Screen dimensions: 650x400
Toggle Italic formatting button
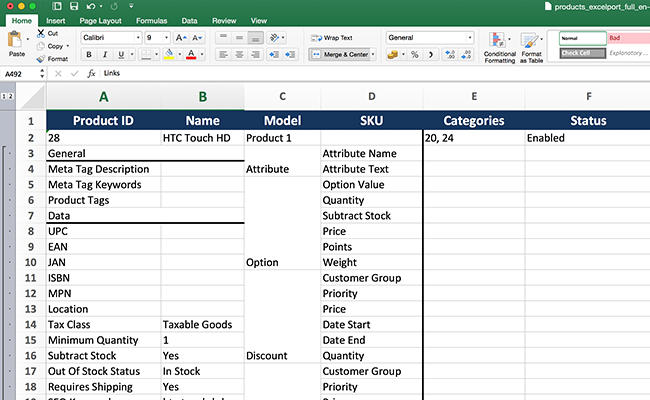[105, 54]
